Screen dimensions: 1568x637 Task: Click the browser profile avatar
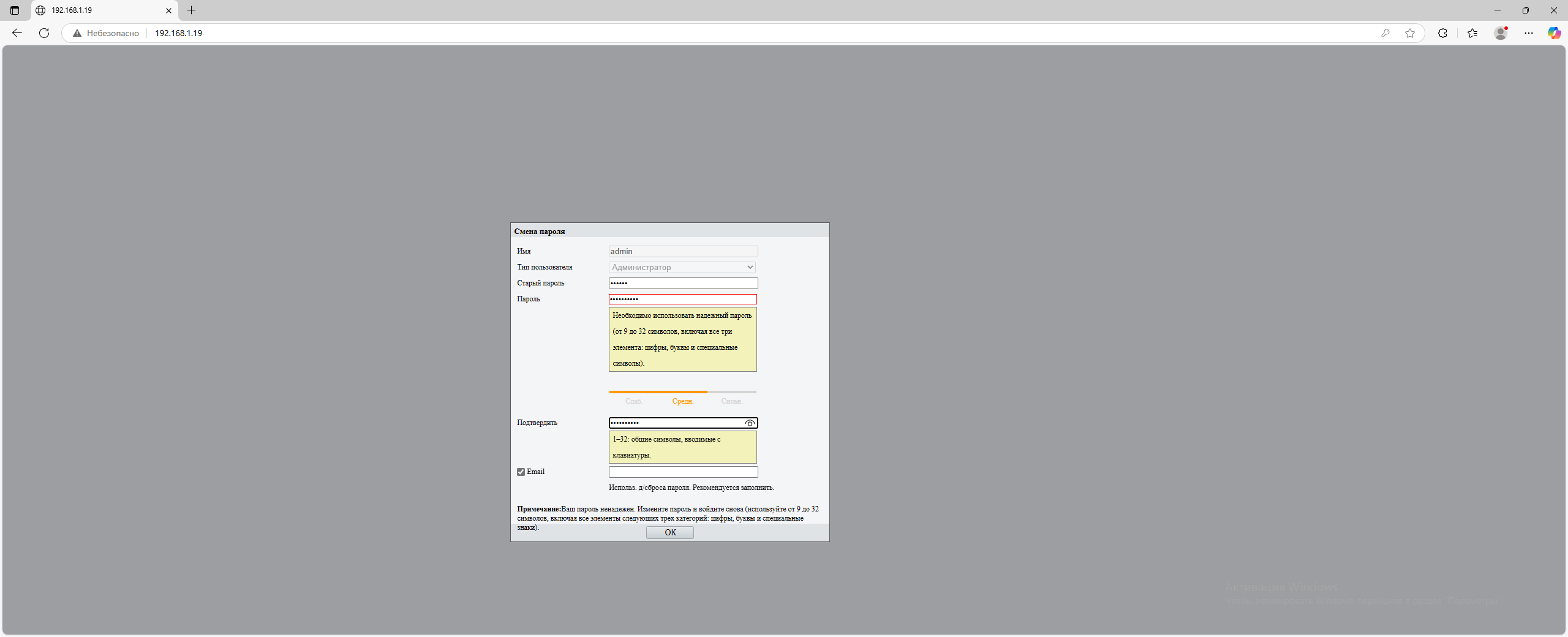point(1501,33)
